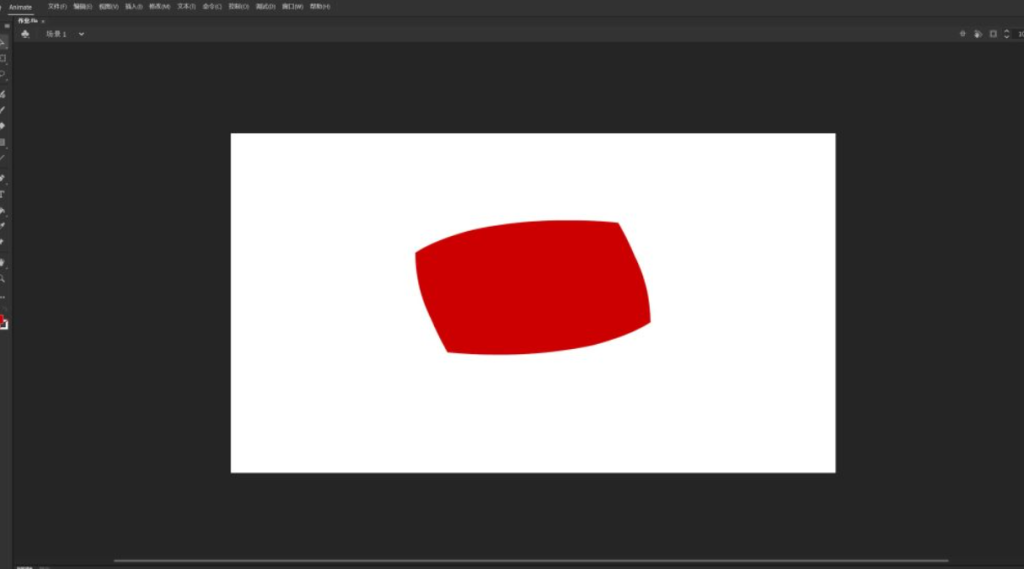Open the 窗口(W) menu
Image resolution: width=1024 pixels, height=569 pixels.
click(x=293, y=7)
